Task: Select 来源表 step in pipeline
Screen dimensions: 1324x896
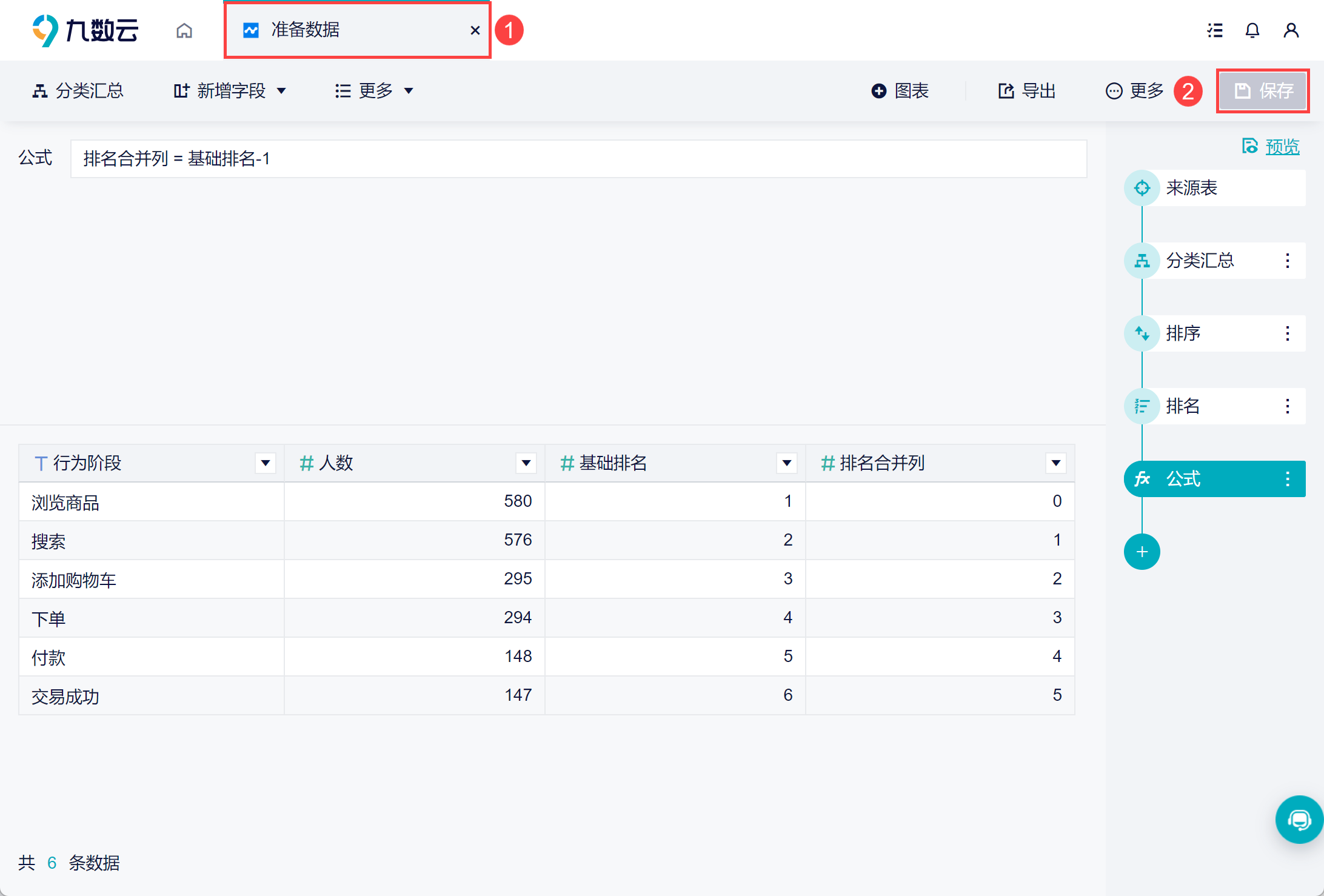Action: (1191, 188)
